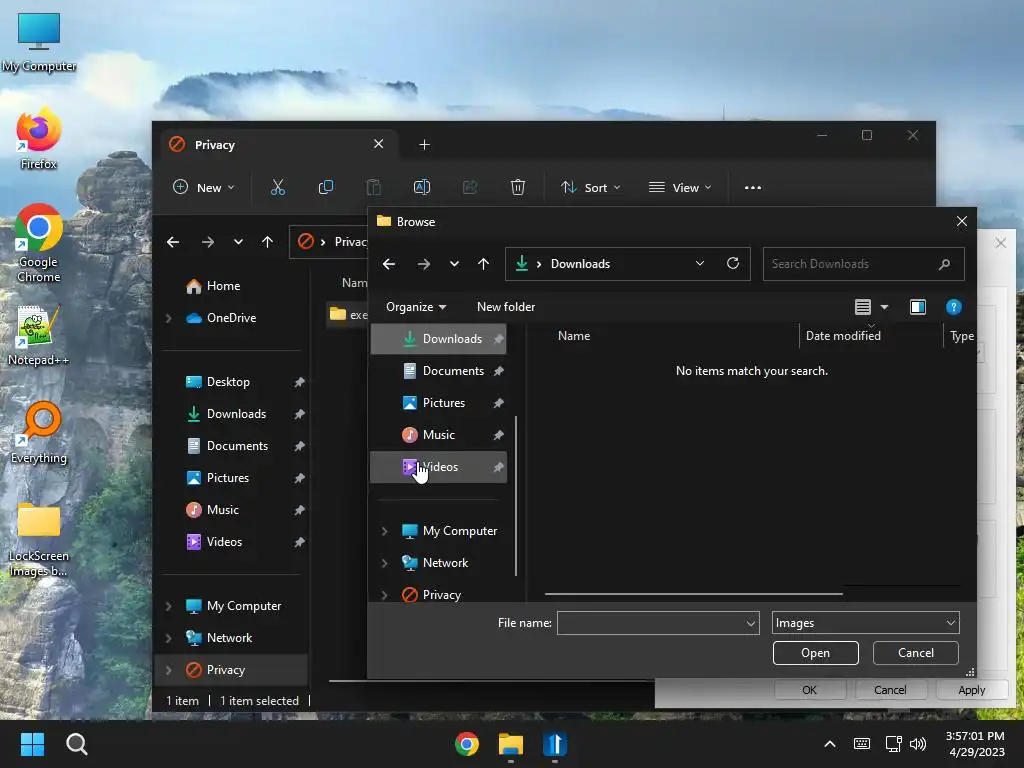The height and width of the screenshot is (768, 1024).
Task: Open the View menu in Privacy window
Action: pyautogui.click(x=680, y=187)
